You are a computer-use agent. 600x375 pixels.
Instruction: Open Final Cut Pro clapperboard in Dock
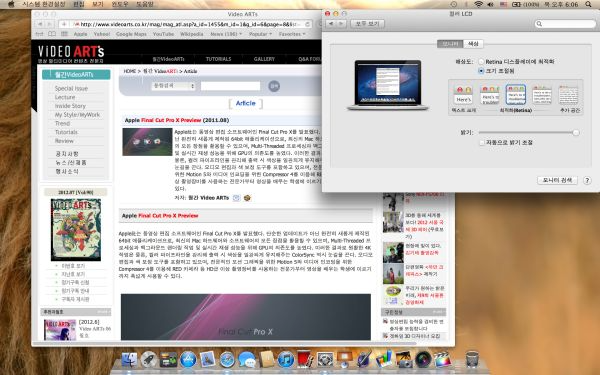tap(443, 359)
